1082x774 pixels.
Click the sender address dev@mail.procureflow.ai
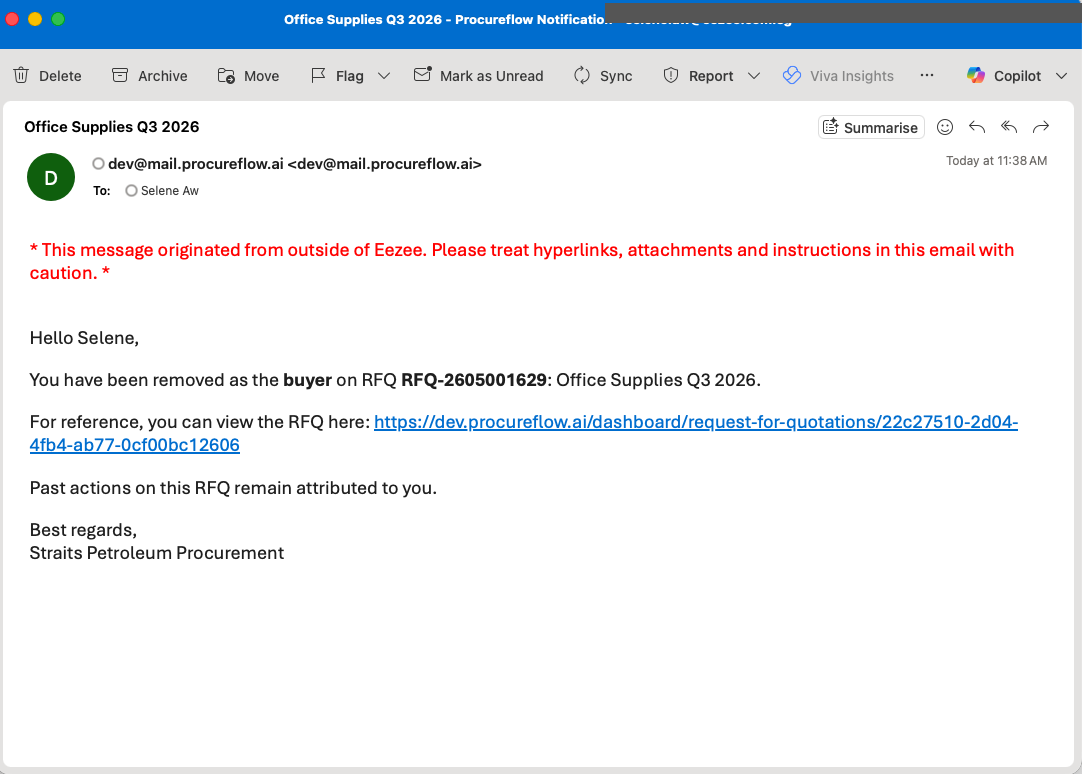click(295, 163)
